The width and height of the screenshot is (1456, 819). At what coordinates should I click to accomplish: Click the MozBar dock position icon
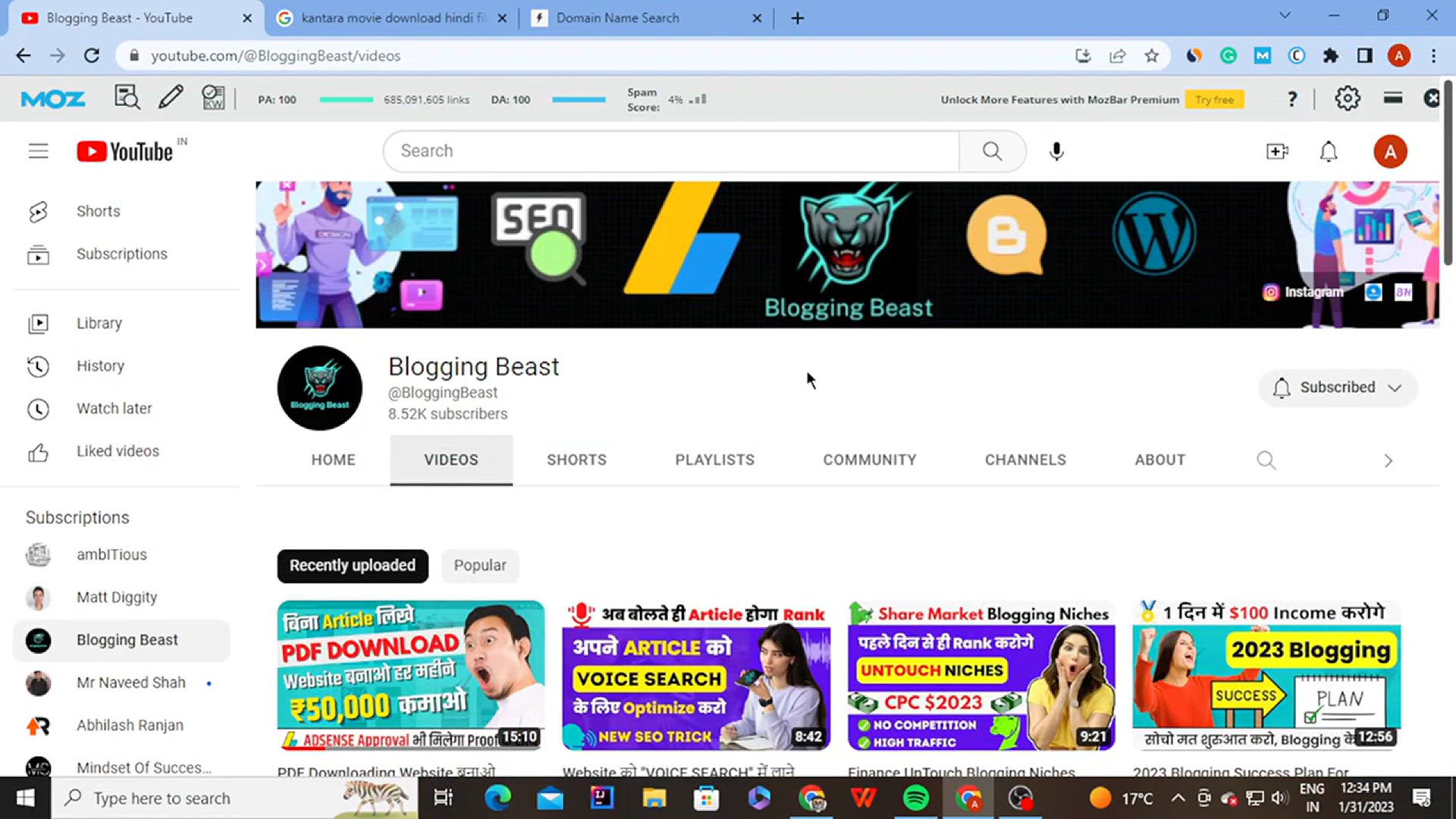tap(1393, 98)
